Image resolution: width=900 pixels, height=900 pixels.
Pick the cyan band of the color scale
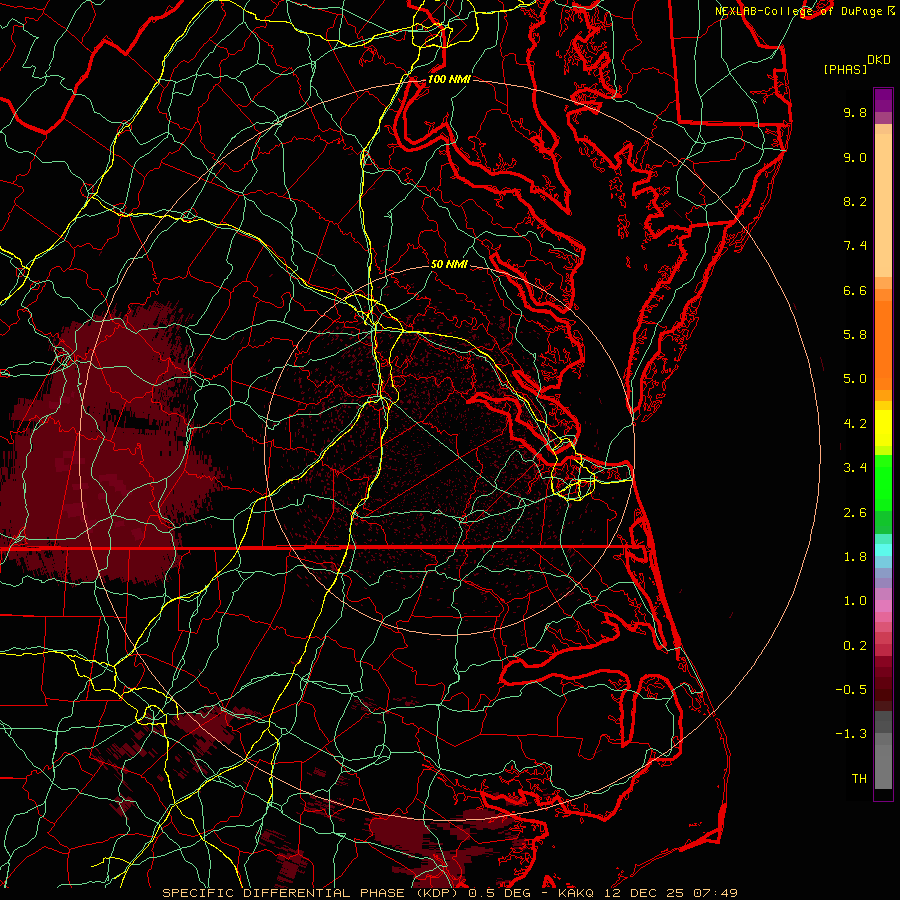tap(883, 550)
